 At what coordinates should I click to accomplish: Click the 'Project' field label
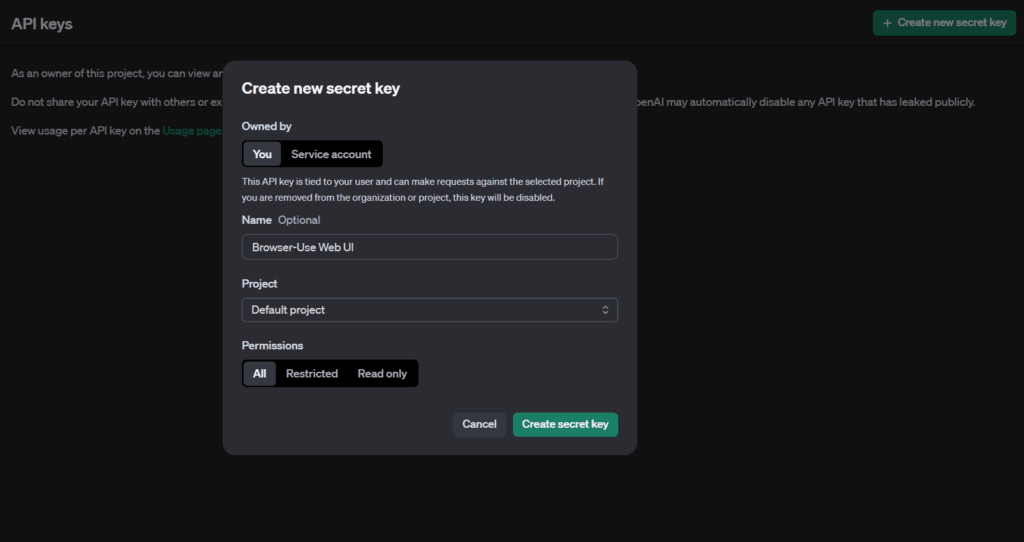click(x=260, y=283)
